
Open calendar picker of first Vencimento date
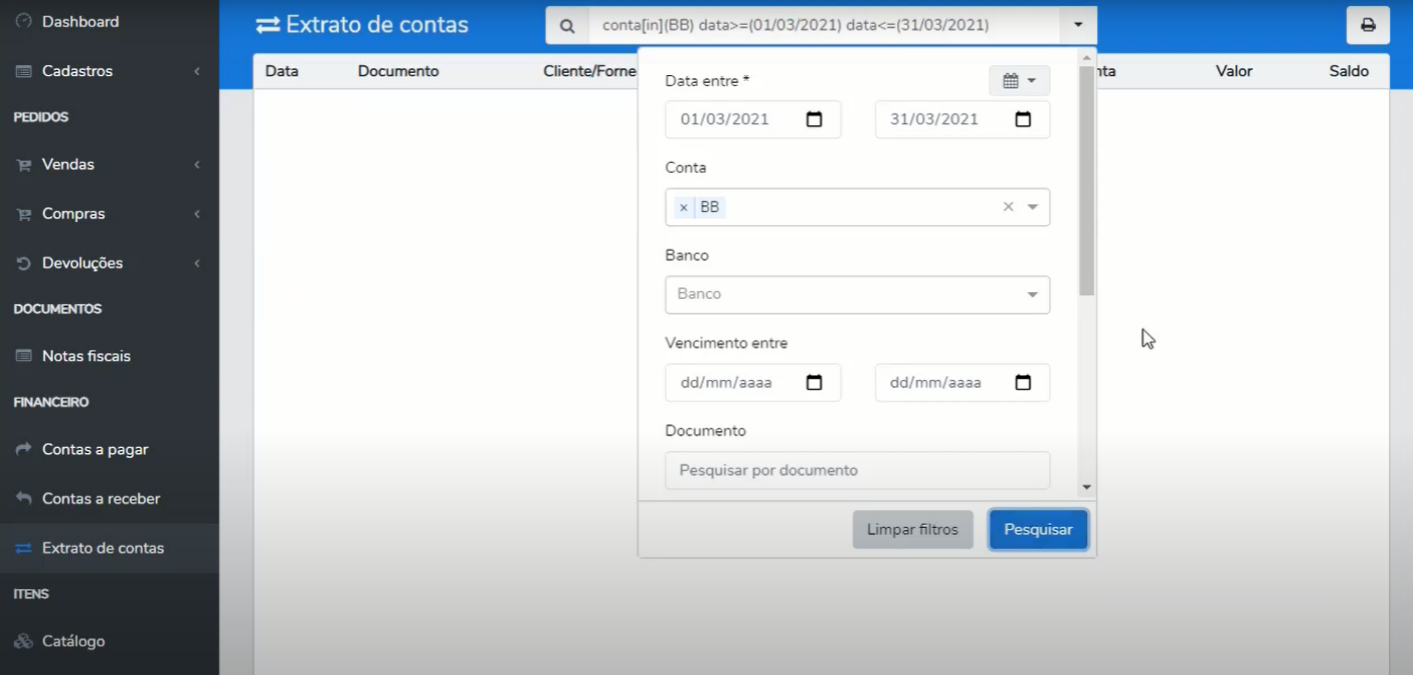pos(814,382)
